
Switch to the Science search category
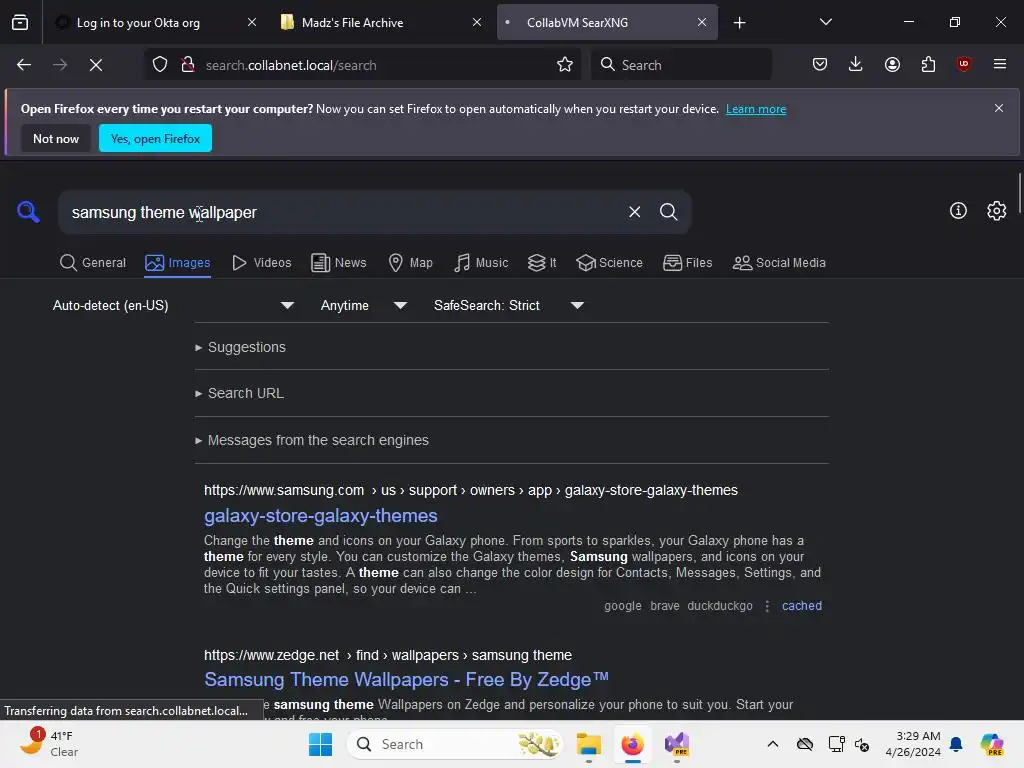[x=609, y=263]
